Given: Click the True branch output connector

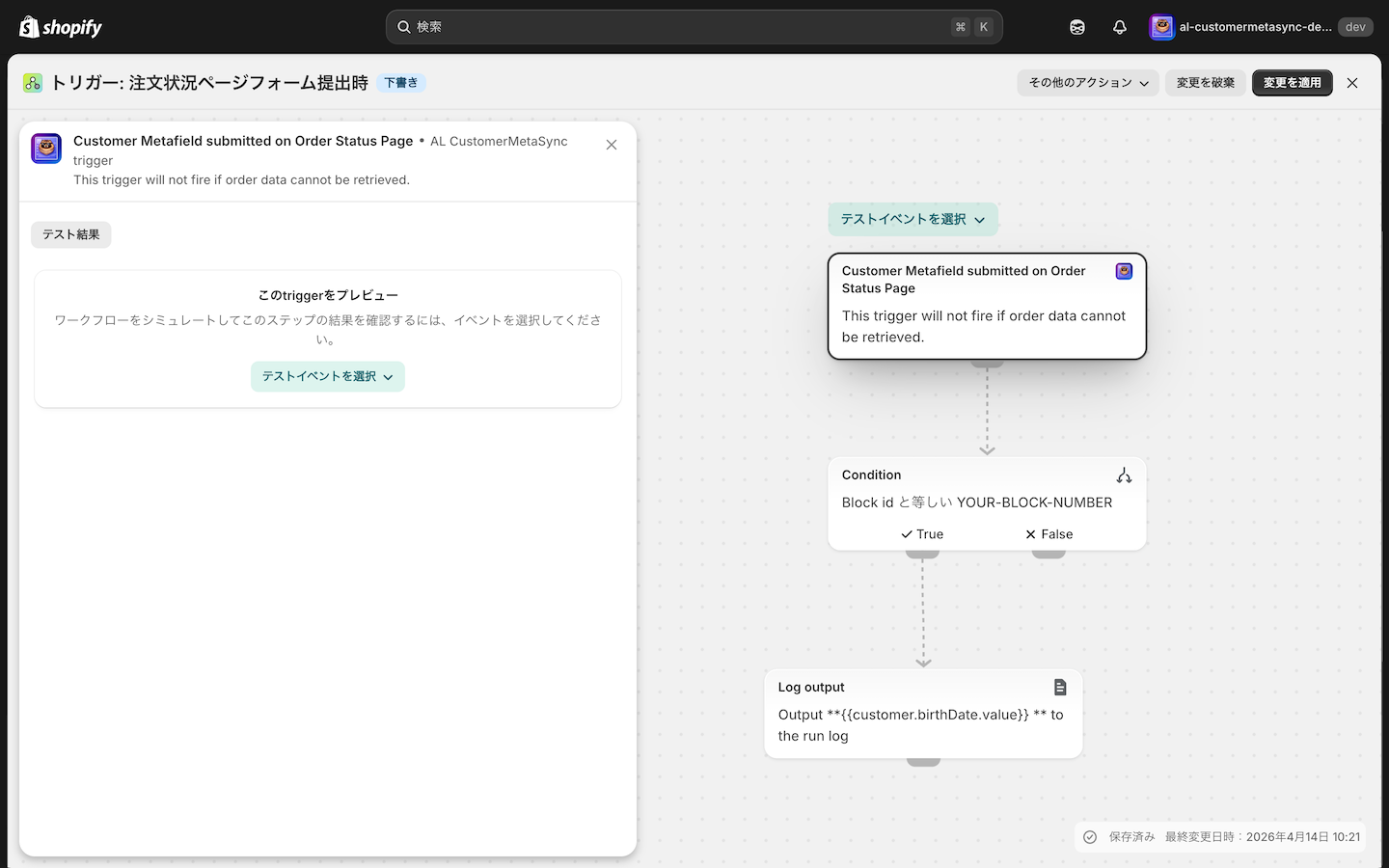Looking at the screenshot, I should (x=922, y=554).
